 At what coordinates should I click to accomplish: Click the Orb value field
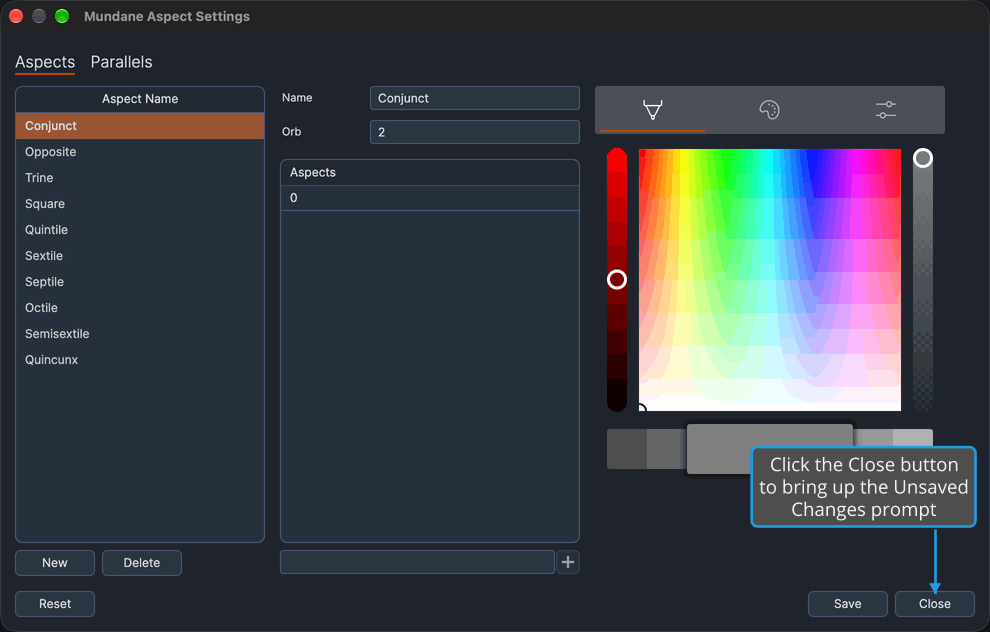point(475,132)
